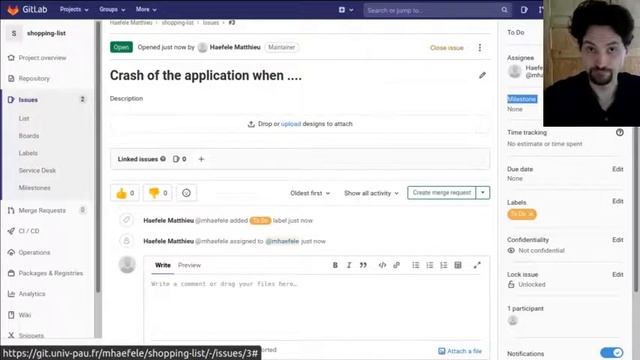Click Attach a file link

point(460,351)
